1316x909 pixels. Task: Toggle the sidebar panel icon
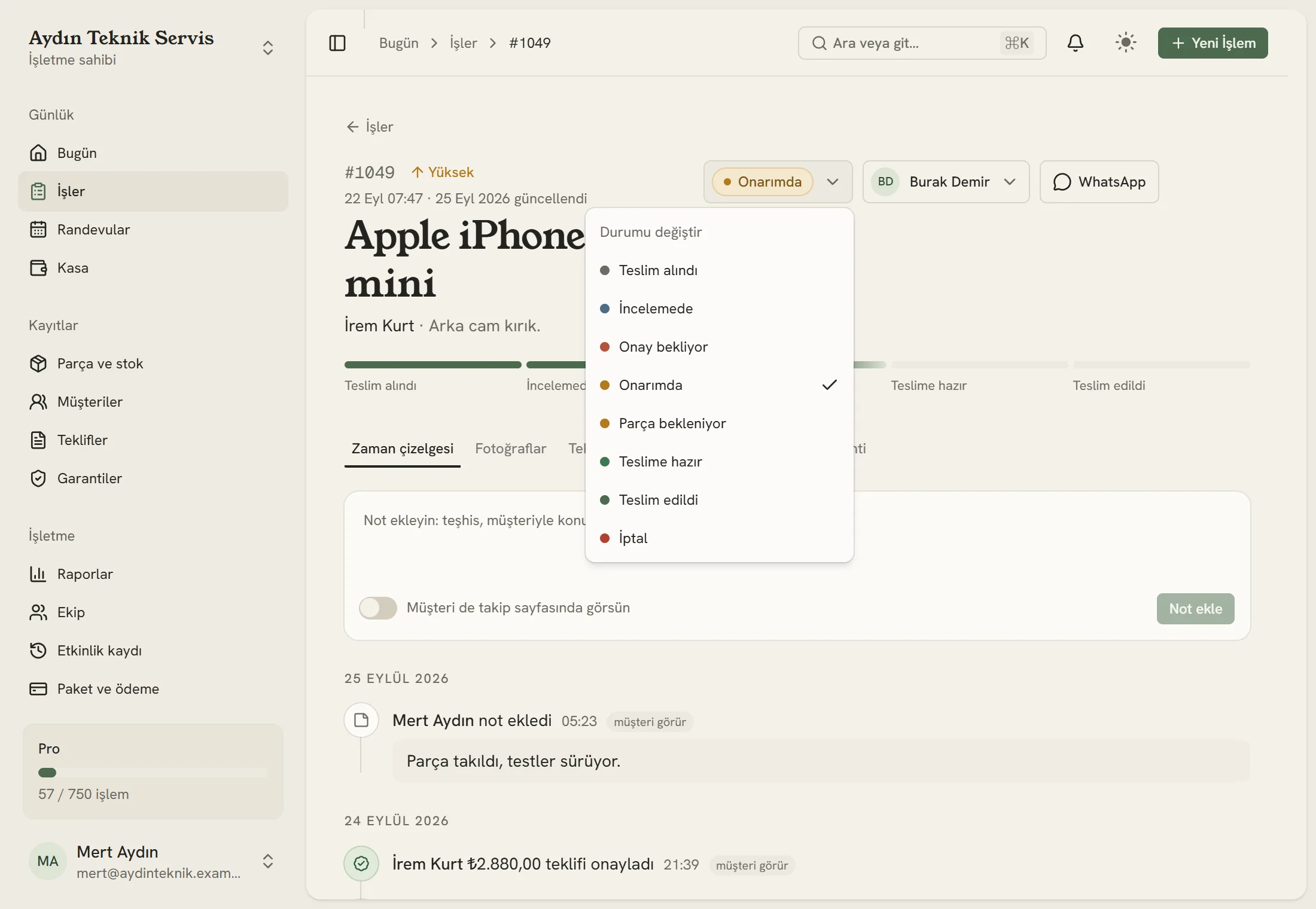point(337,43)
